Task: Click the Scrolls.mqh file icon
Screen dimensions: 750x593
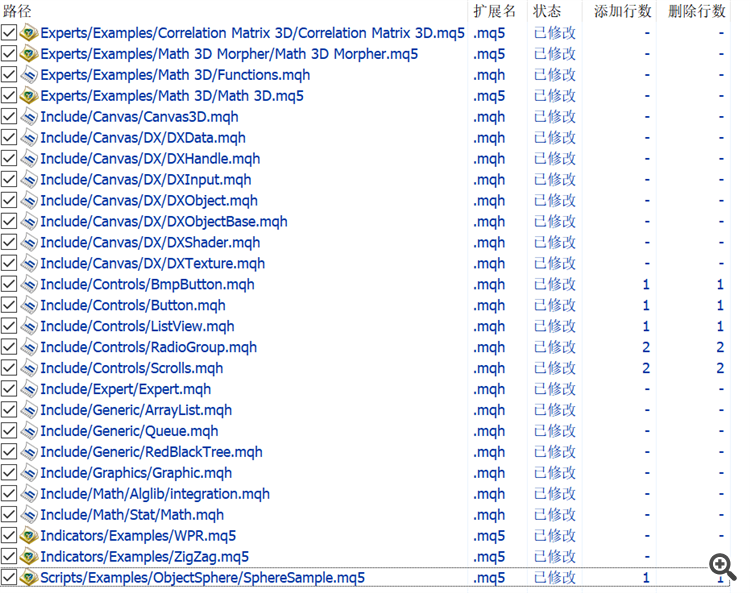Action: coord(29,368)
